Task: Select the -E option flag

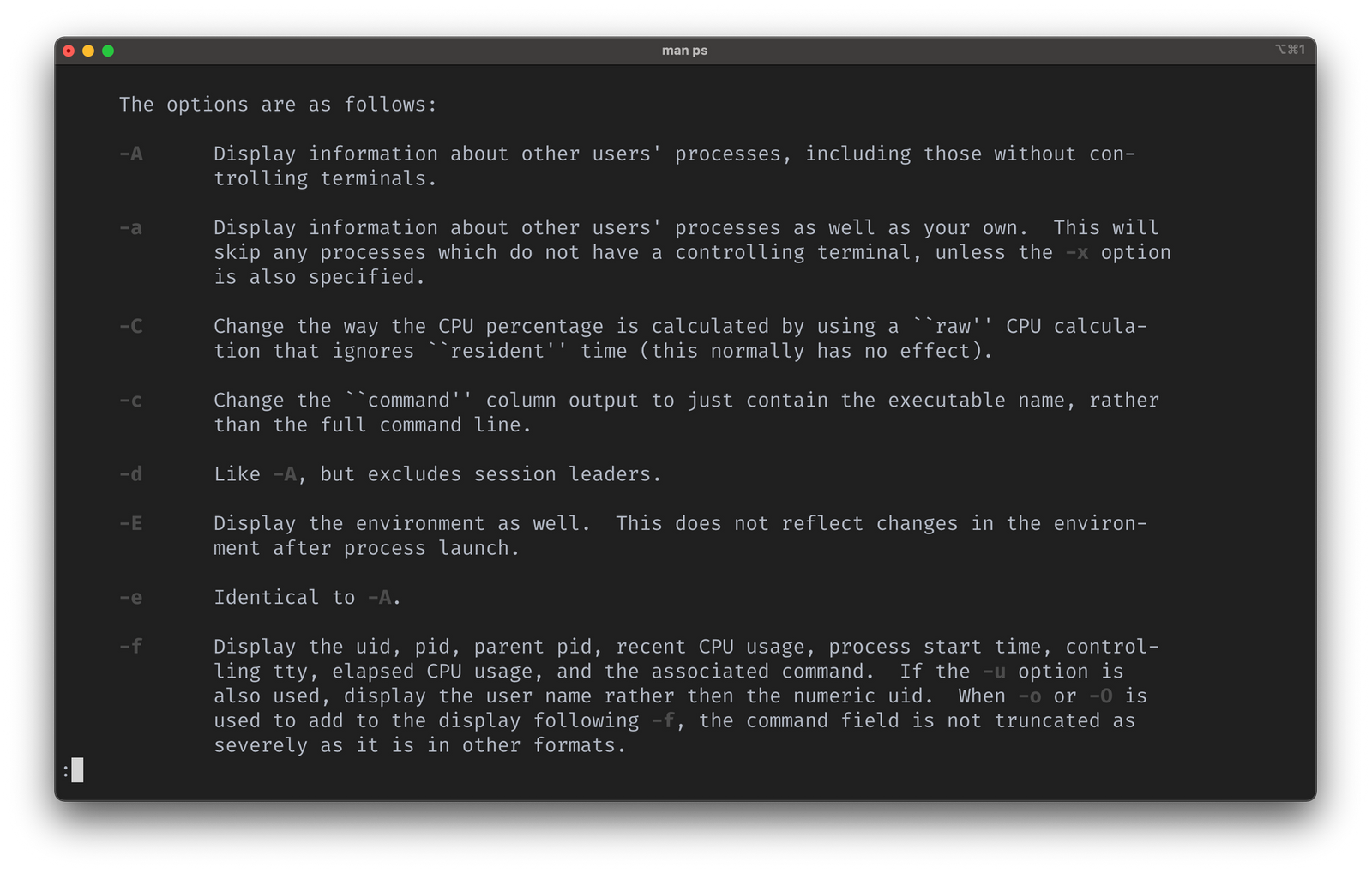Action: [129, 523]
